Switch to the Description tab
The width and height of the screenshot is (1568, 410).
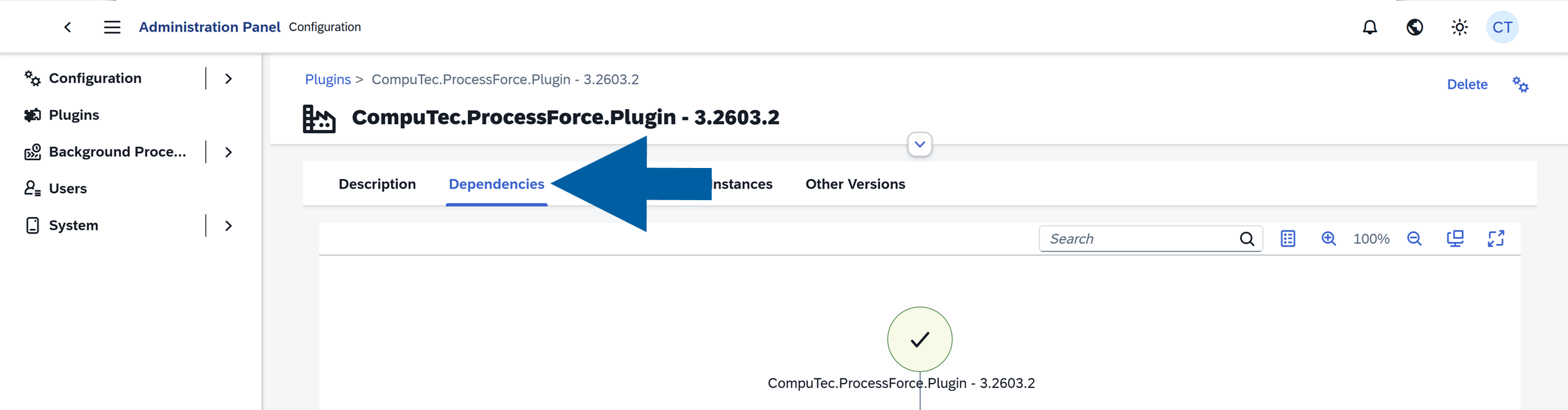tap(377, 184)
